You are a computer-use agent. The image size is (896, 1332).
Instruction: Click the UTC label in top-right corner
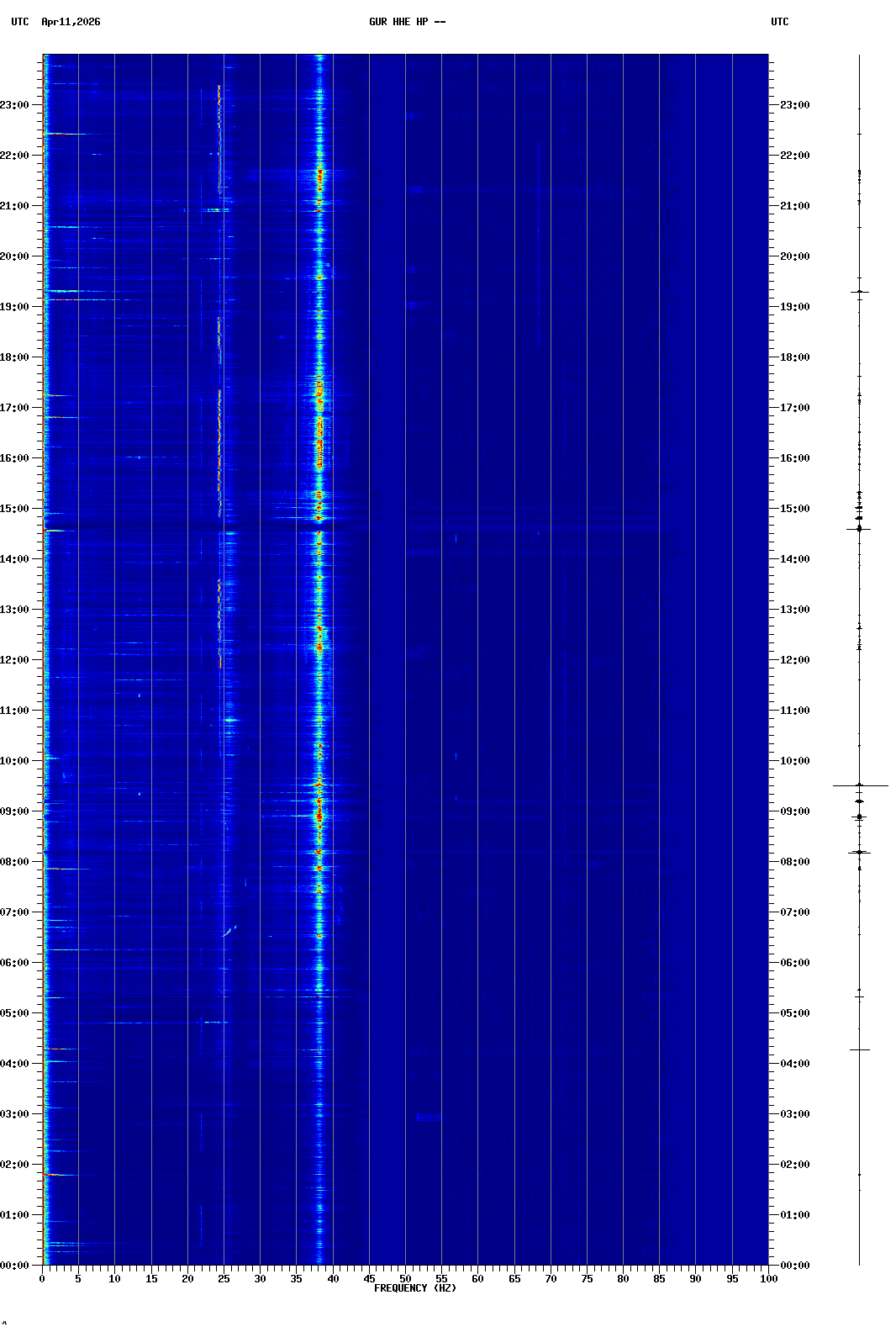tap(779, 22)
